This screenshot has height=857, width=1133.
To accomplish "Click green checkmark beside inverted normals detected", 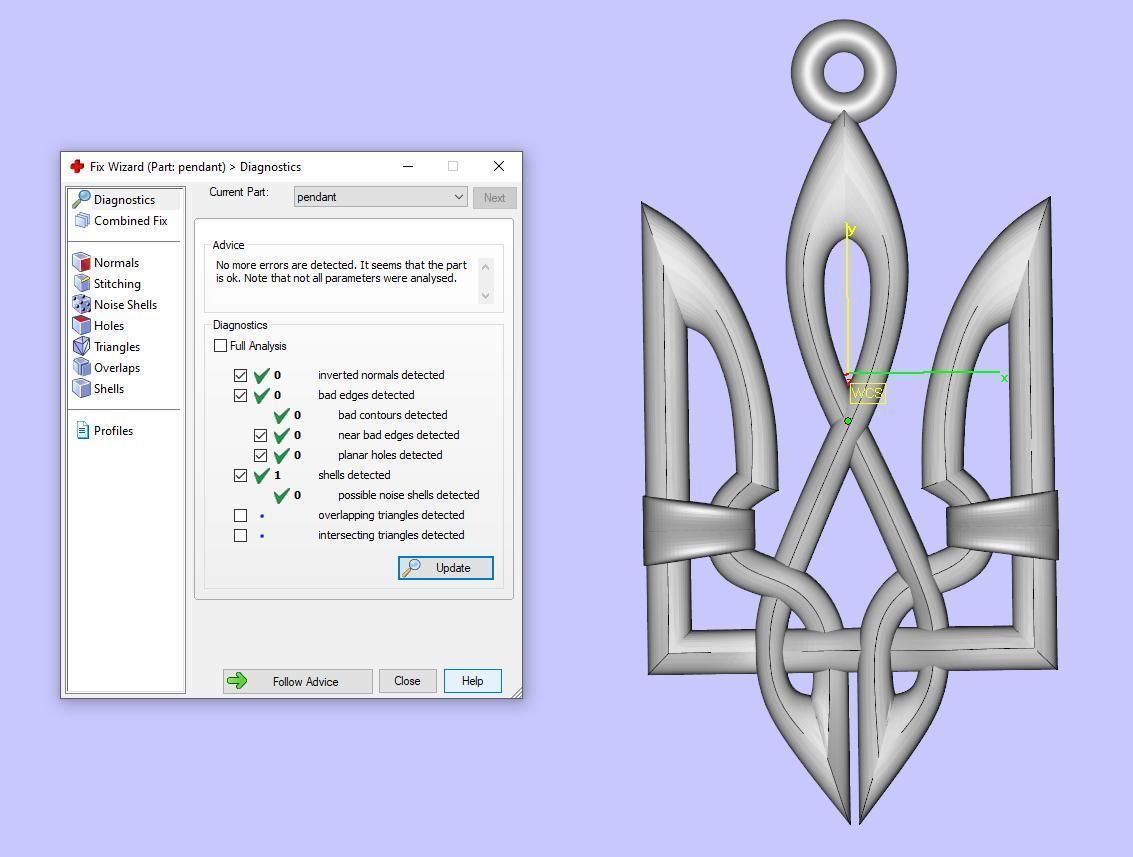I will point(262,375).
